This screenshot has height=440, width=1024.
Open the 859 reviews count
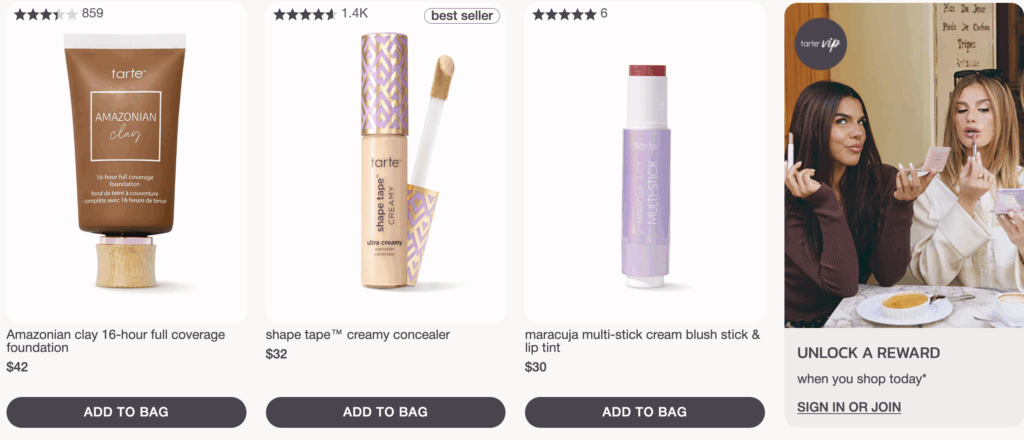tap(92, 14)
